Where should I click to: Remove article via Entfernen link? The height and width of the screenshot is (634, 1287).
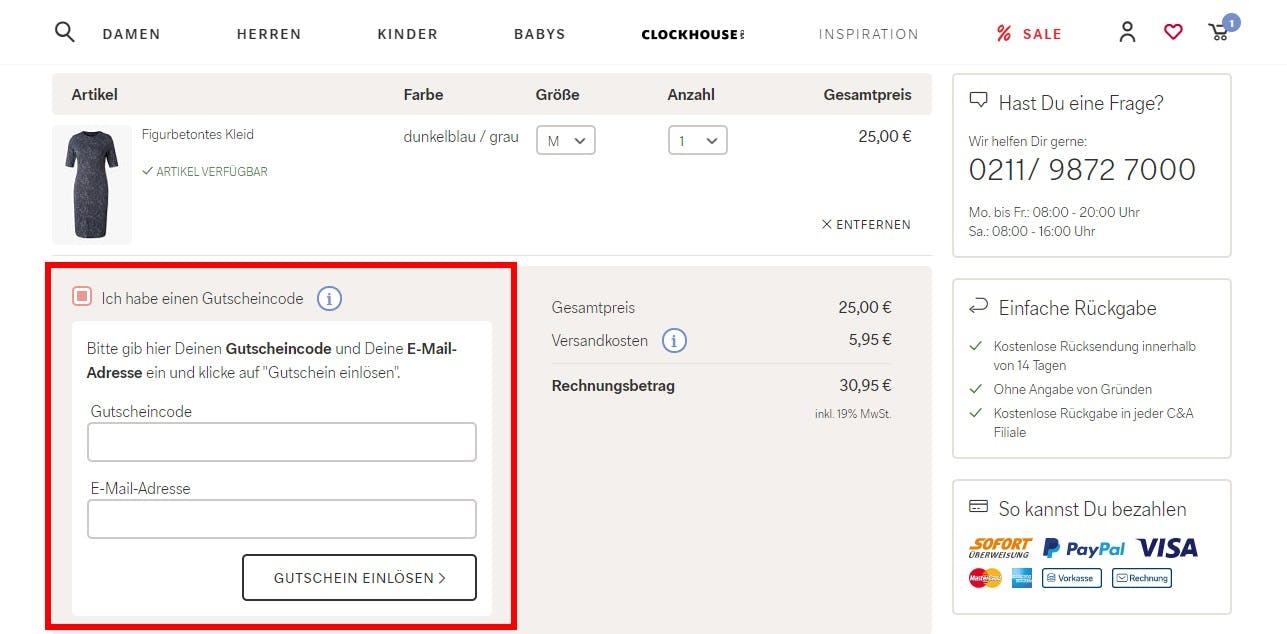(866, 225)
